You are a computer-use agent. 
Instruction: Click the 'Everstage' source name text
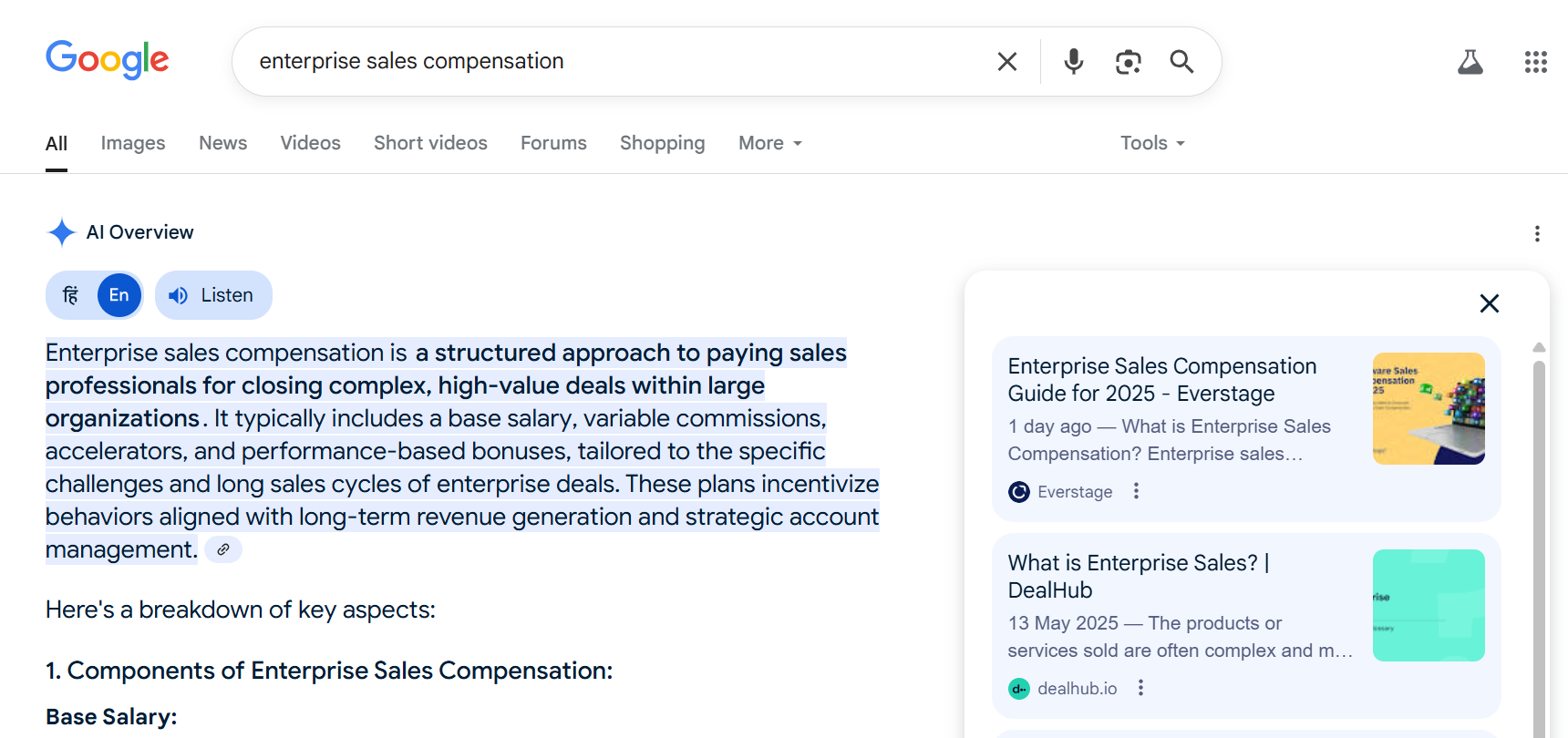click(1075, 492)
